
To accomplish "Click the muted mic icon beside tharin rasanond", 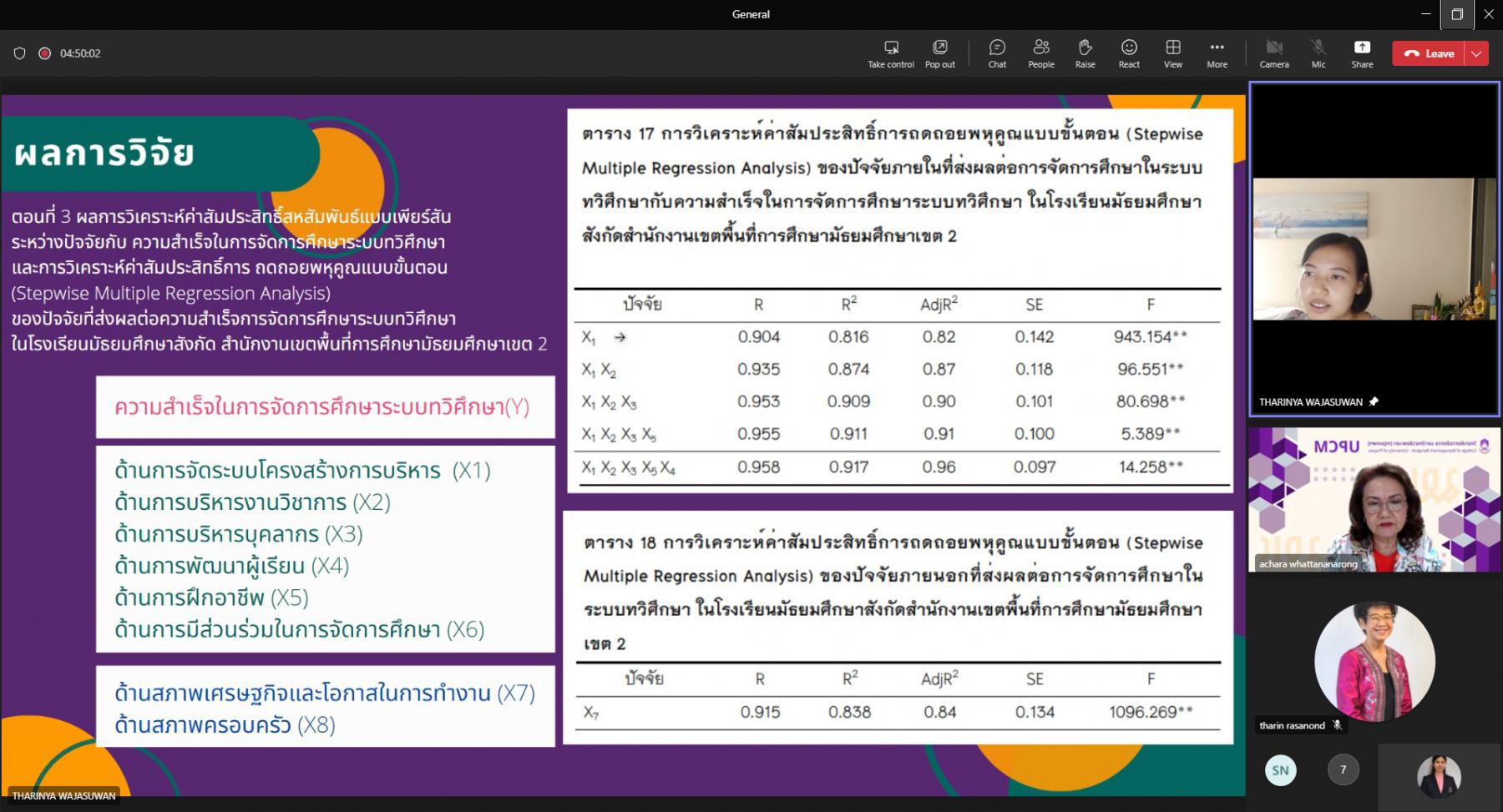I will (x=1337, y=725).
